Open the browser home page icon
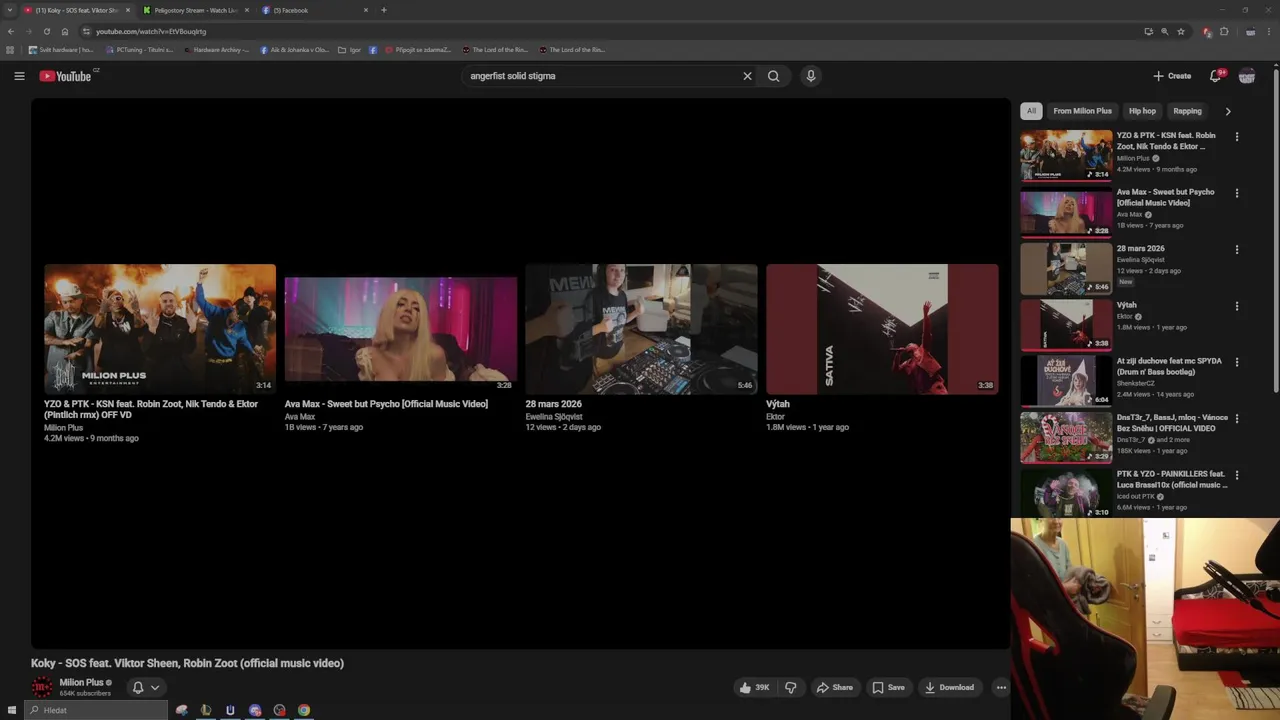 tap(65, 31)
